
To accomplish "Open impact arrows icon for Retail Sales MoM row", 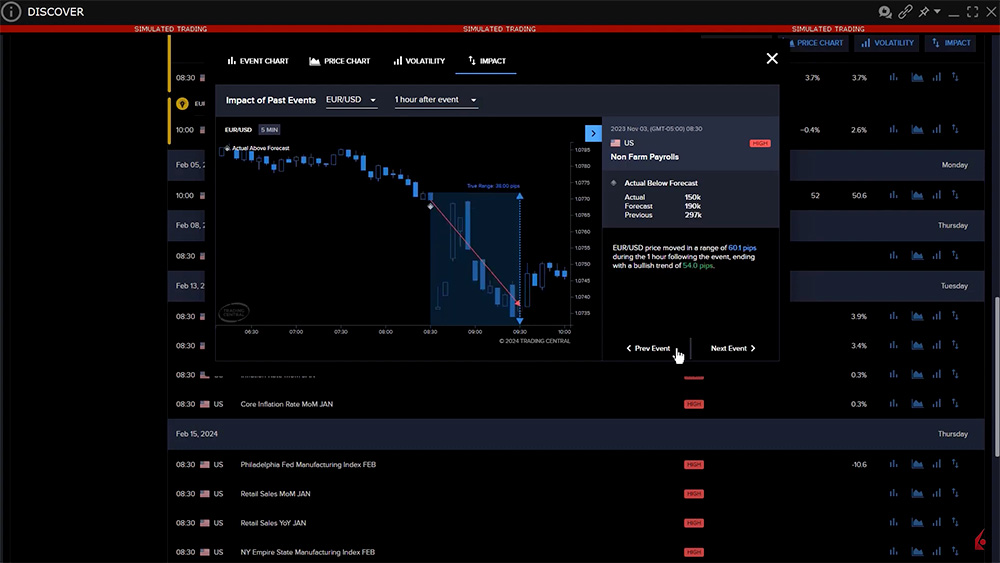I will [956, 494].
